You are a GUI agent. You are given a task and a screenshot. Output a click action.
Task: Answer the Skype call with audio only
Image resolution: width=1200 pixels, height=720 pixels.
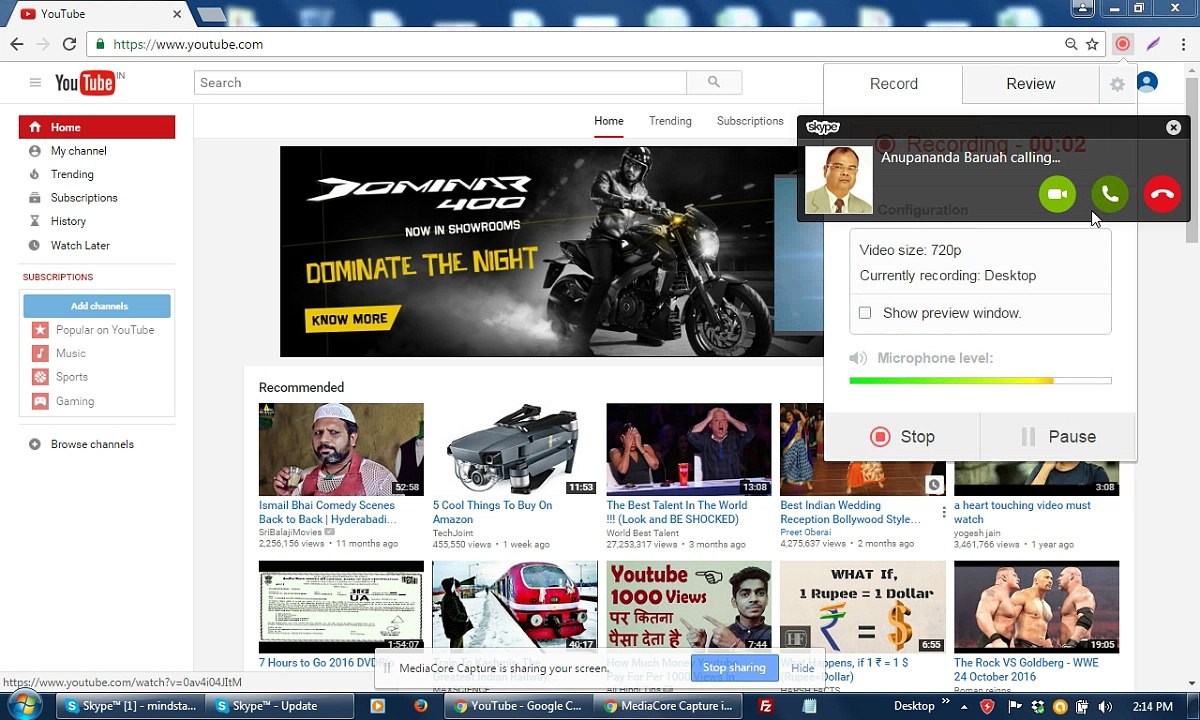(x=1110, y=194)
